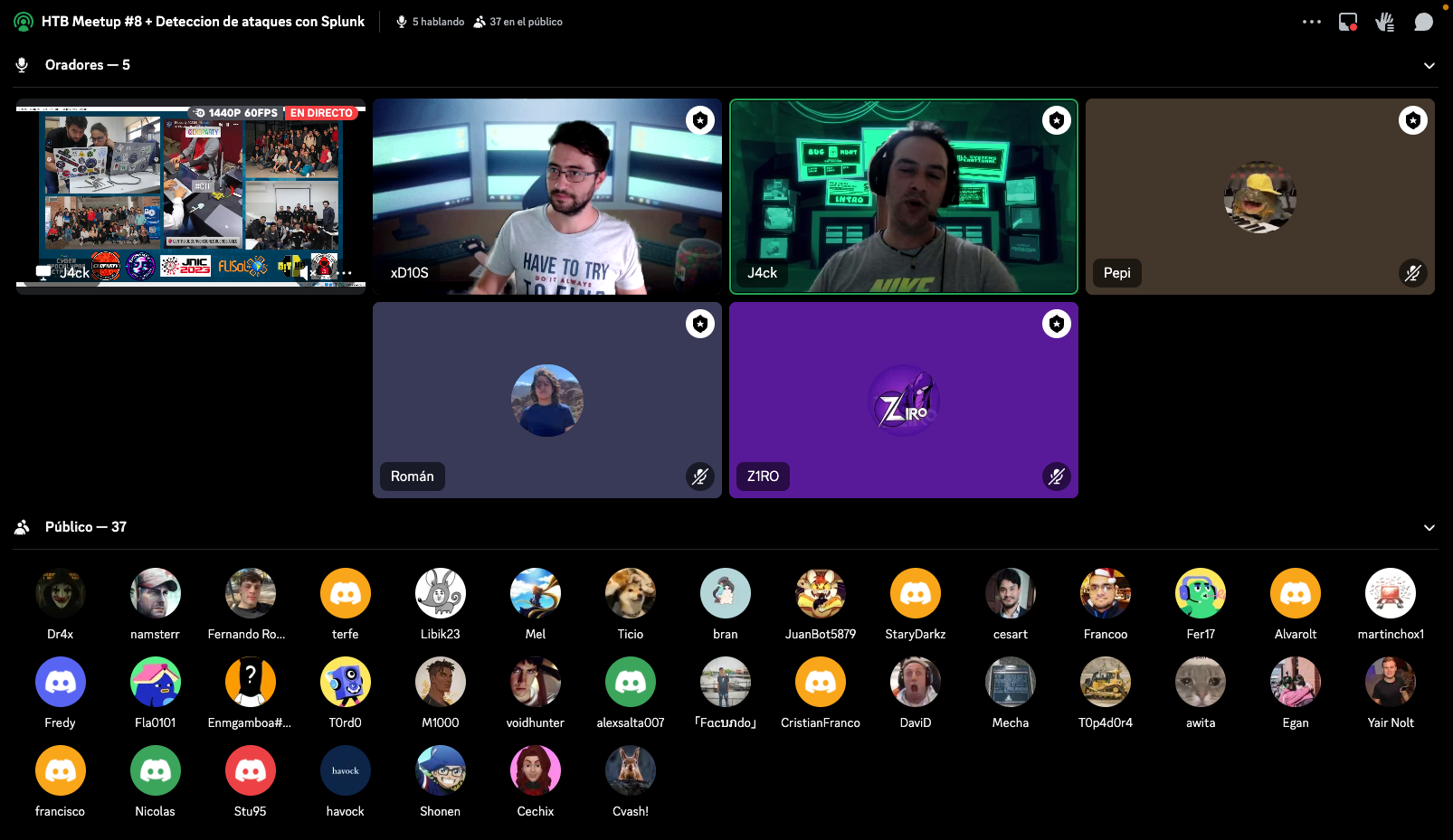1453x840 pixels.
Task: Click the stage channel broadcast icon beside title
Action: [x=24, y=22]
